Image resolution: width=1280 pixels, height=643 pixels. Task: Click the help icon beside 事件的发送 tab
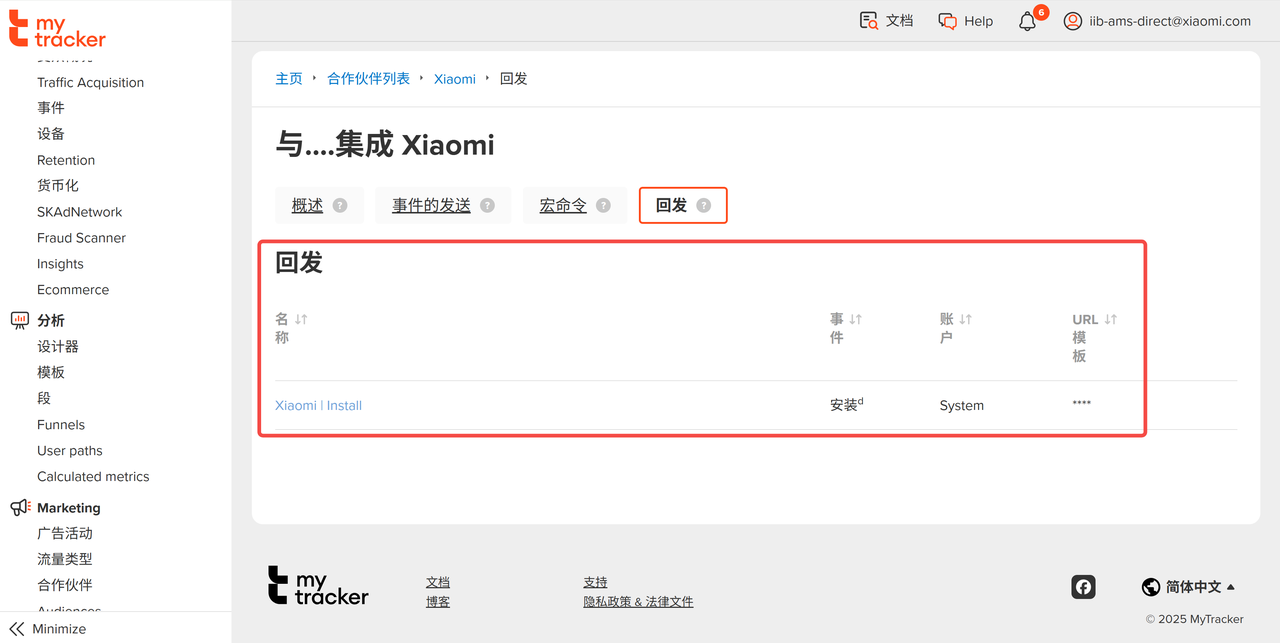click(487, 205)
